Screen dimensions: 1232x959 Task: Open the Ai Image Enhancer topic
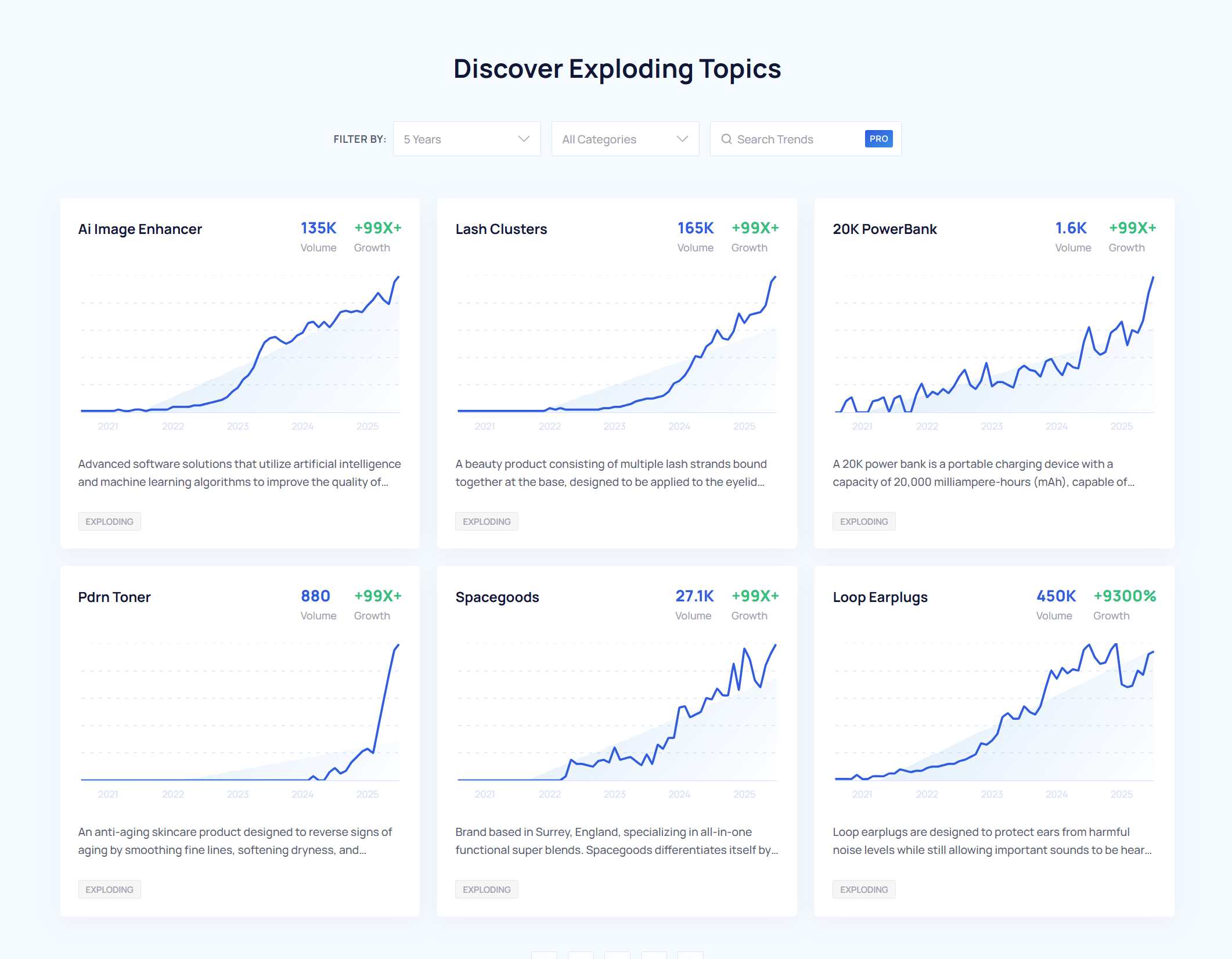coord(140,229)
